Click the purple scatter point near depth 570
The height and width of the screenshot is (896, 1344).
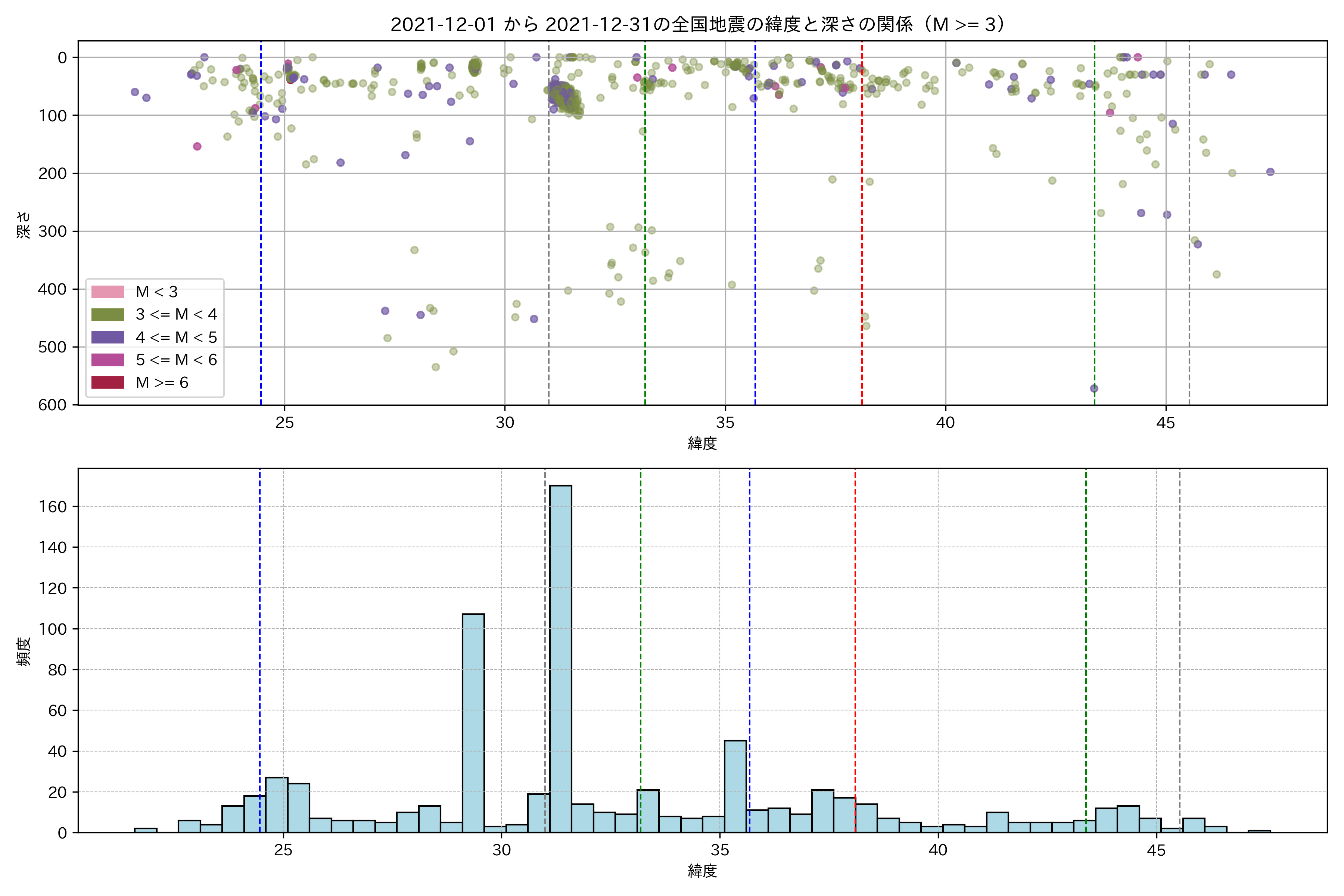1094,389
